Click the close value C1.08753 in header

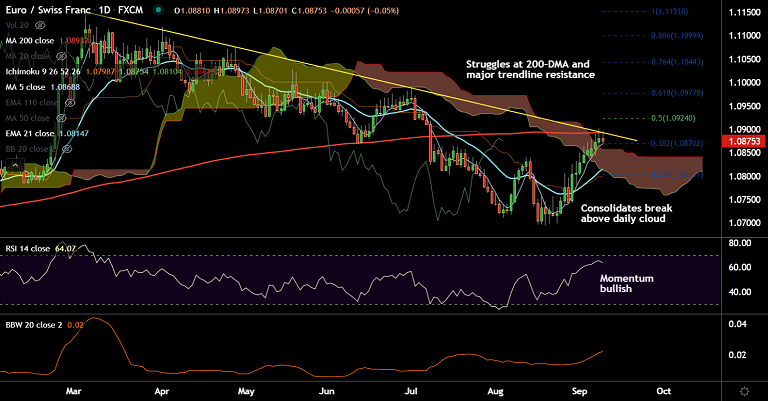309,10
